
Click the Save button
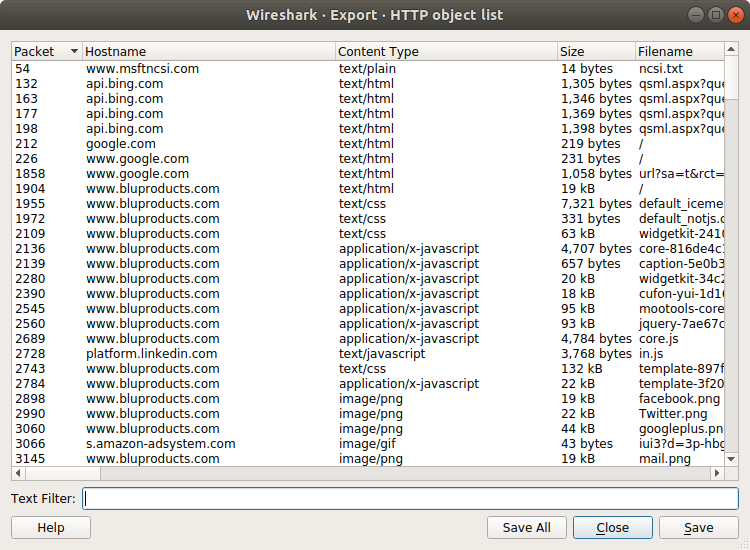(x=698, y=528)
